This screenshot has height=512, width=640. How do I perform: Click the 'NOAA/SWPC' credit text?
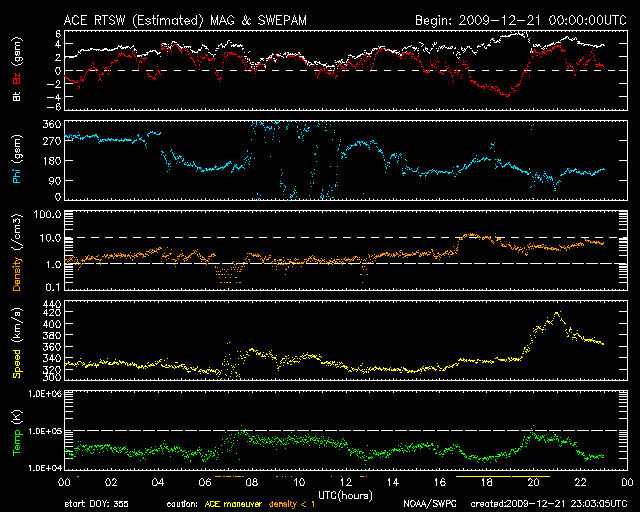(x=430, y=504)
